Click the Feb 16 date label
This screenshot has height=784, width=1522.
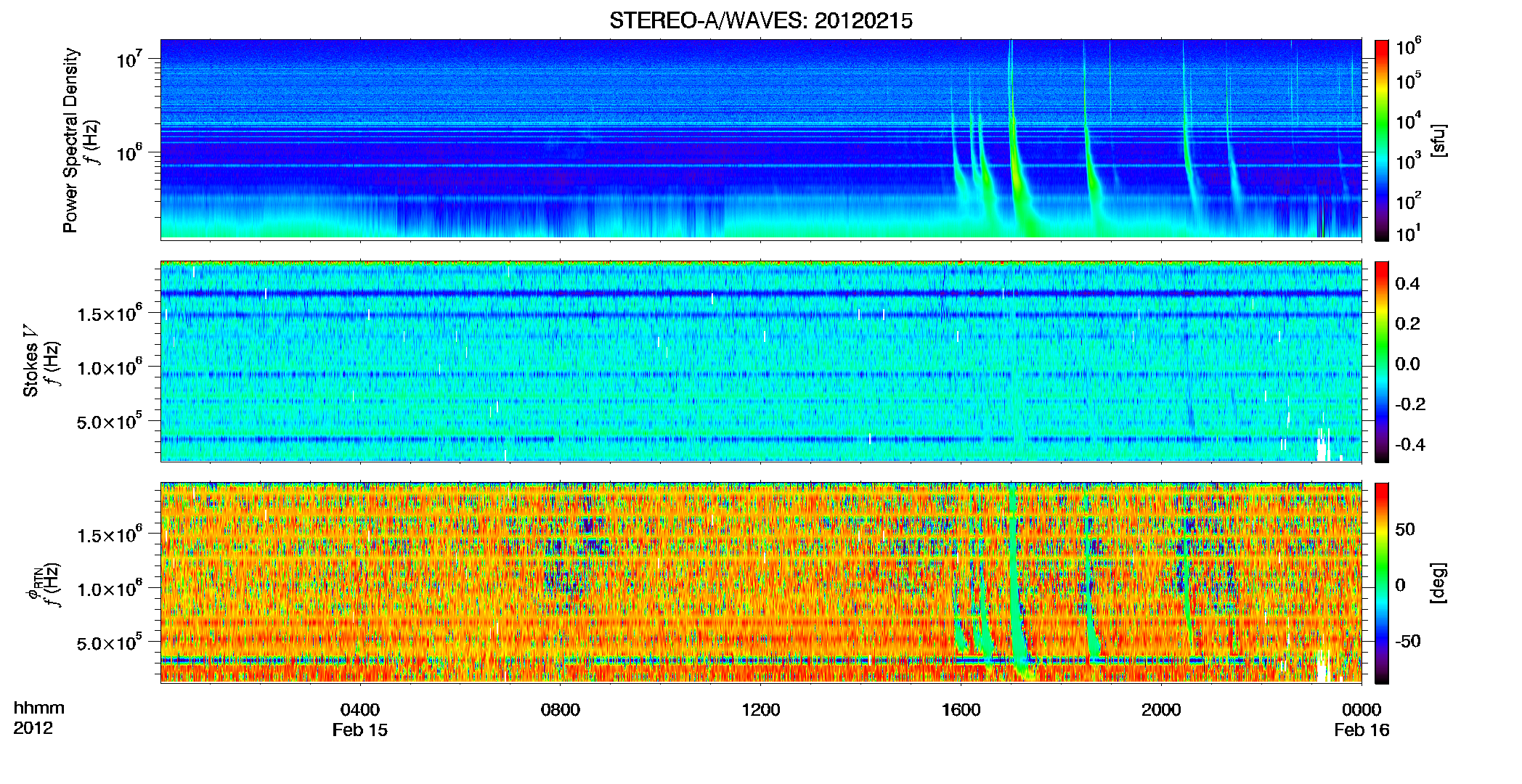tap(1362, 730)
